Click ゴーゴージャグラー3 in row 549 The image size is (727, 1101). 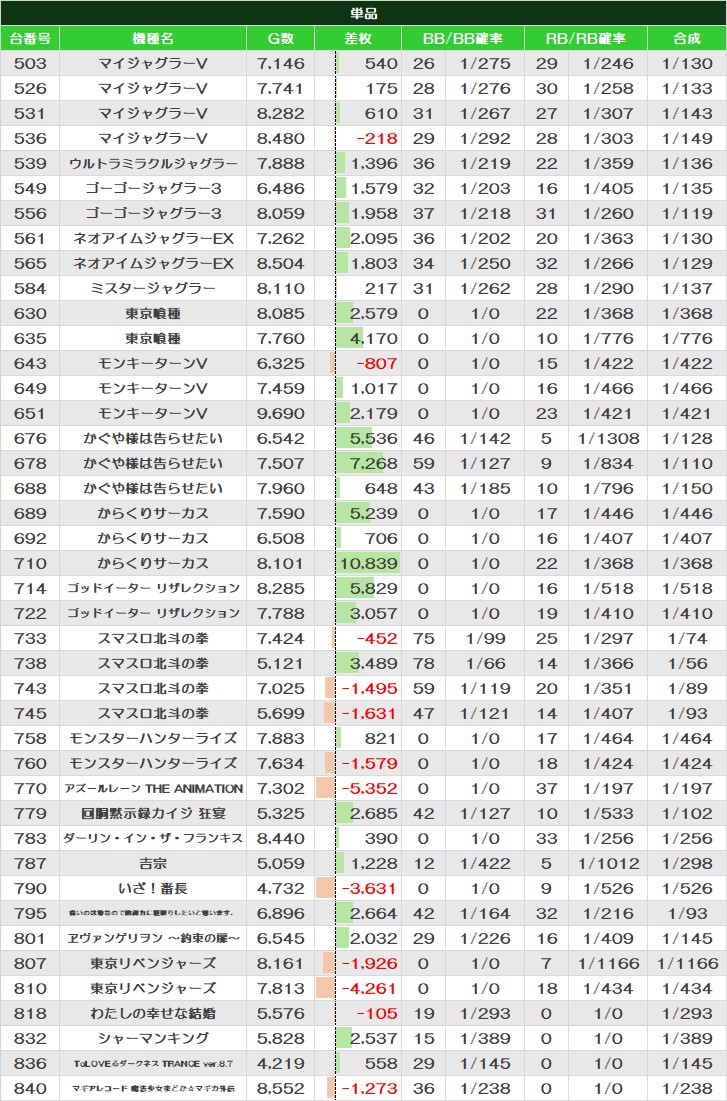[153, 188]
